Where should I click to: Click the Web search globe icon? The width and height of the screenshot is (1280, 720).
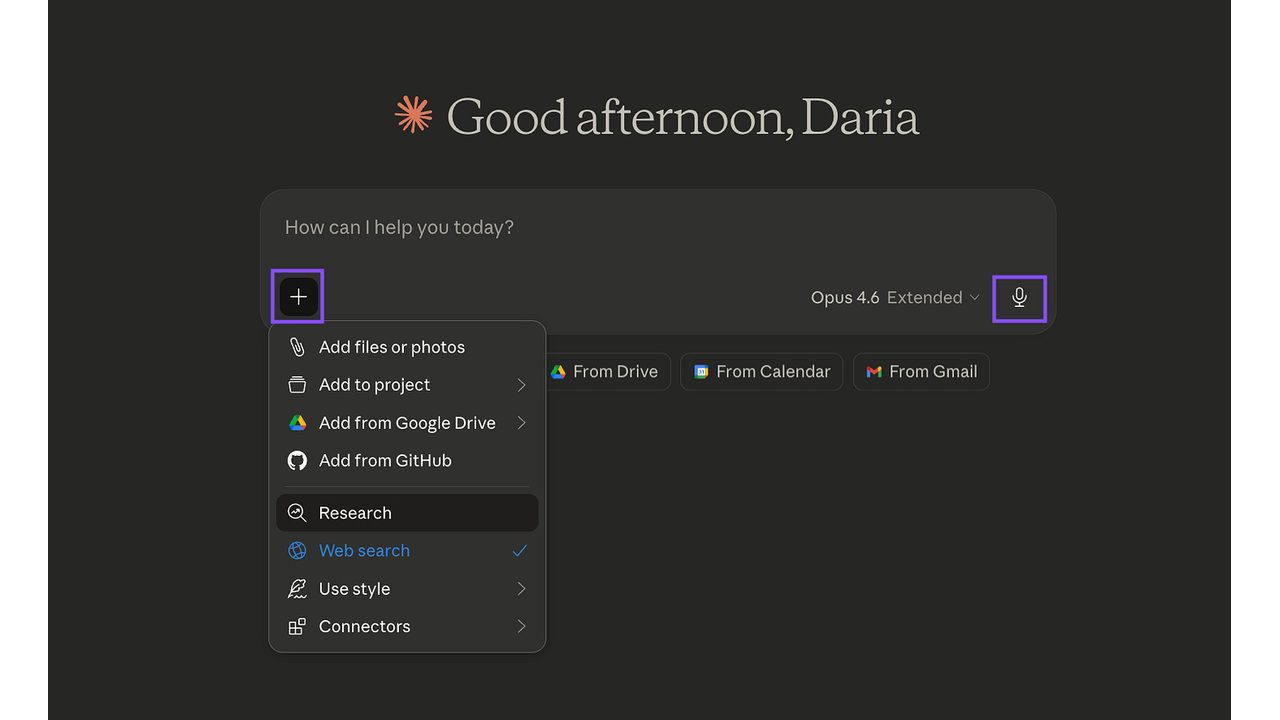click(297, 551)
